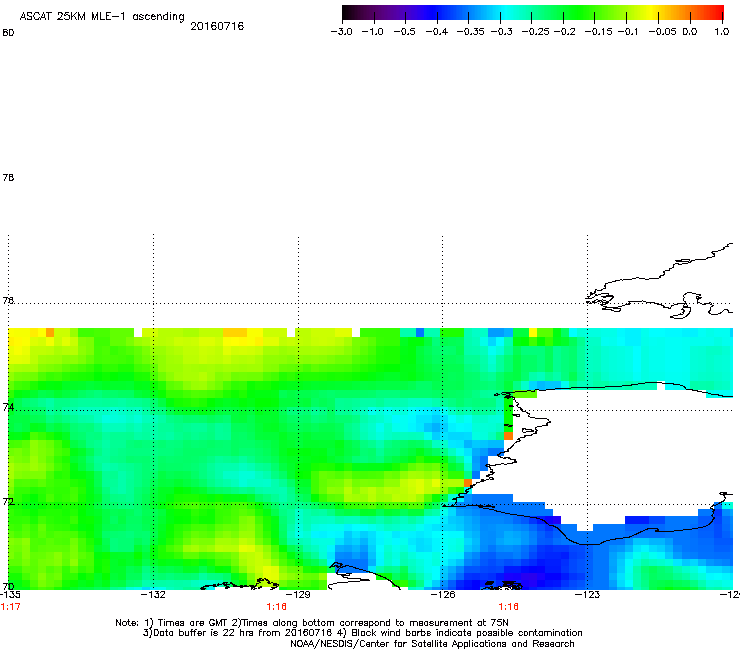Click the 70 latitude axis label
This screenshot has height=650, width=740.
pos(8,586)
